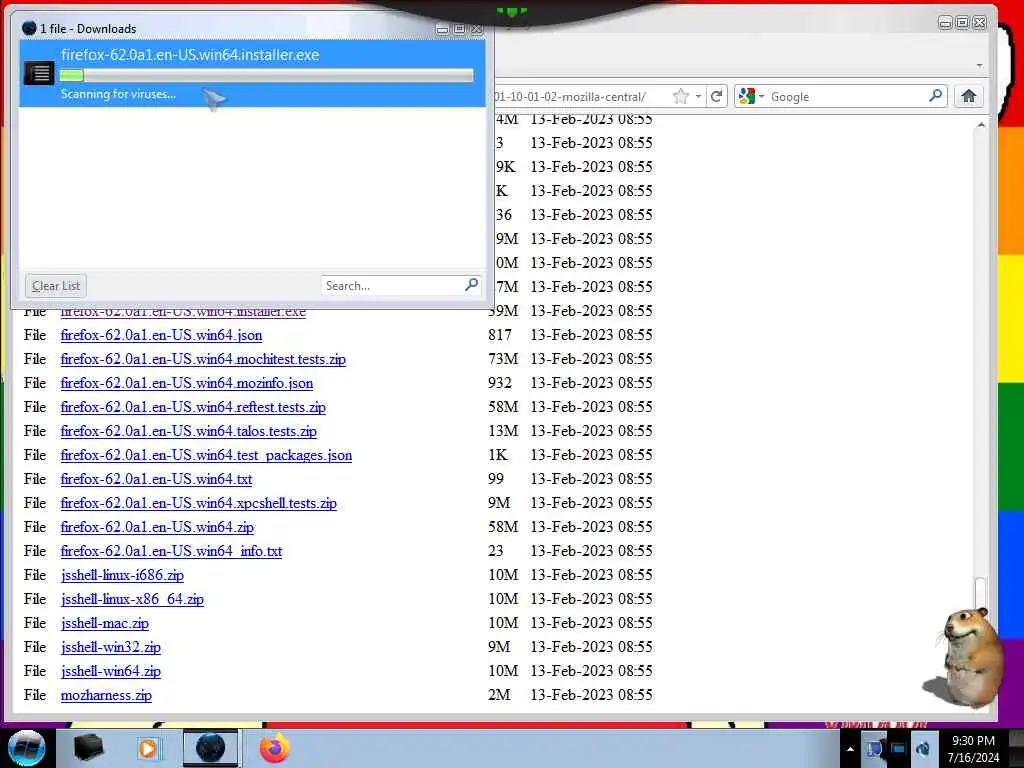1024x768 pixels.
Task: Click the download progress bar
Action: pos(266,76)
